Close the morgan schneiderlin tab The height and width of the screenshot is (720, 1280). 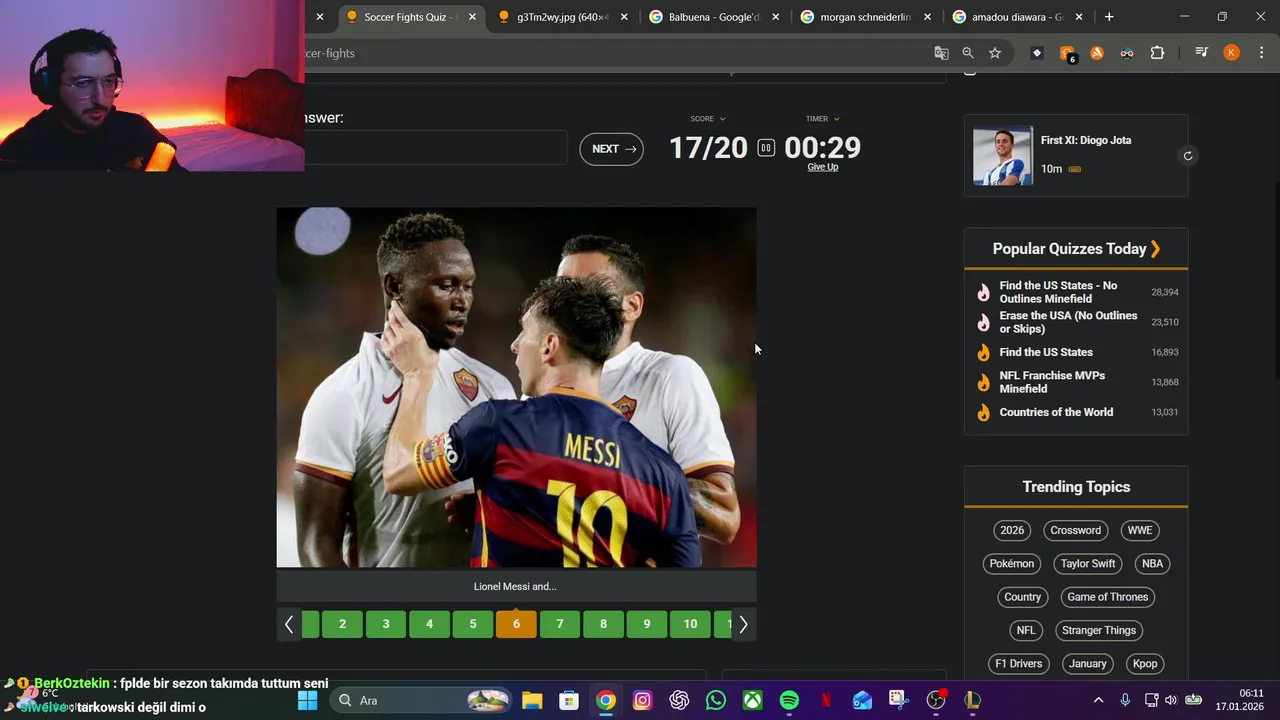[x=927, y=17]
